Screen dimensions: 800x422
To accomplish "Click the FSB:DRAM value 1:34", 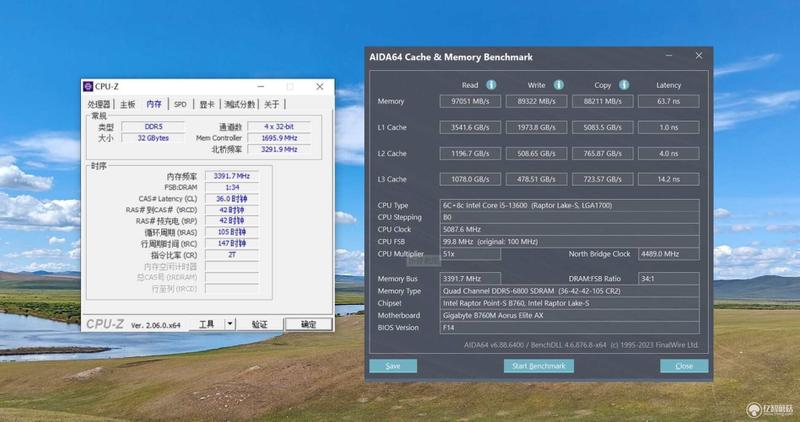I will [x=232, y=187].
